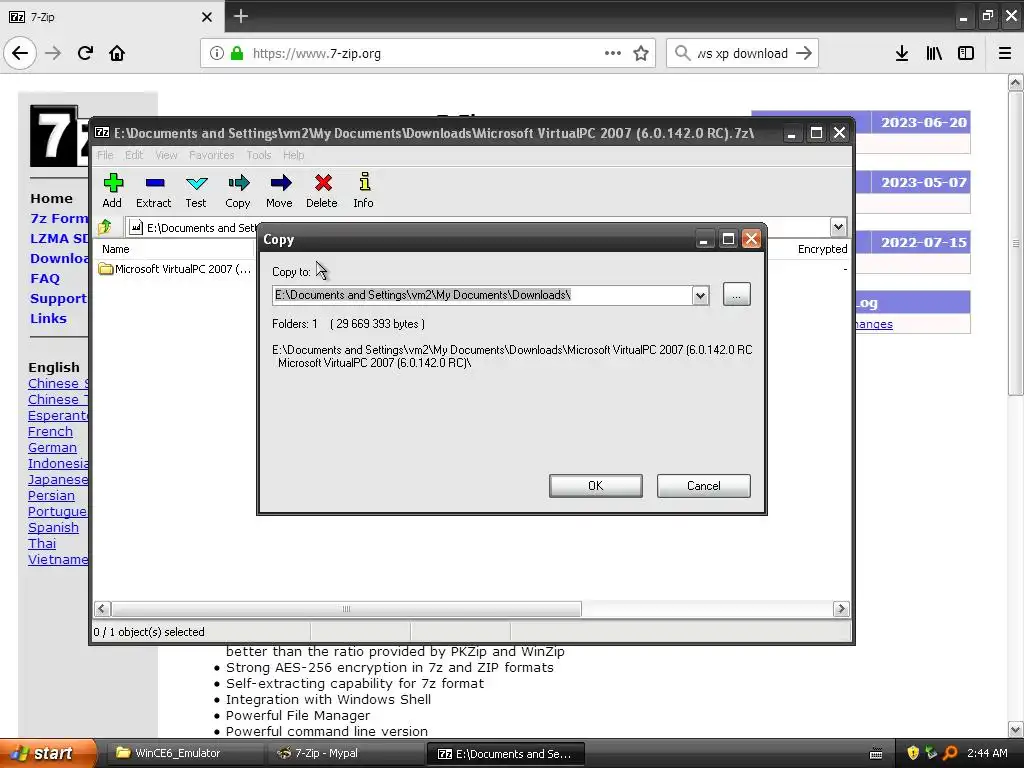The width and height of the screenshot is (1024, 768).
Task: Go forward in the browser
Action: (x=53, y=53)
